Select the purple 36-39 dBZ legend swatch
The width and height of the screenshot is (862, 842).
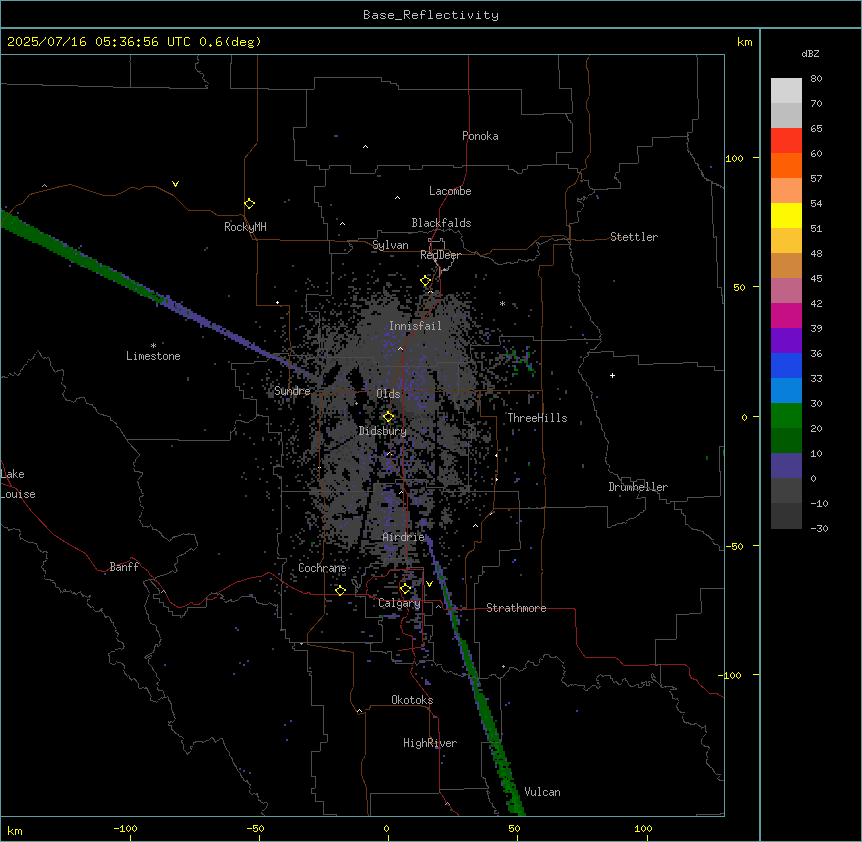pyautogui.click(x=786, y=341)
